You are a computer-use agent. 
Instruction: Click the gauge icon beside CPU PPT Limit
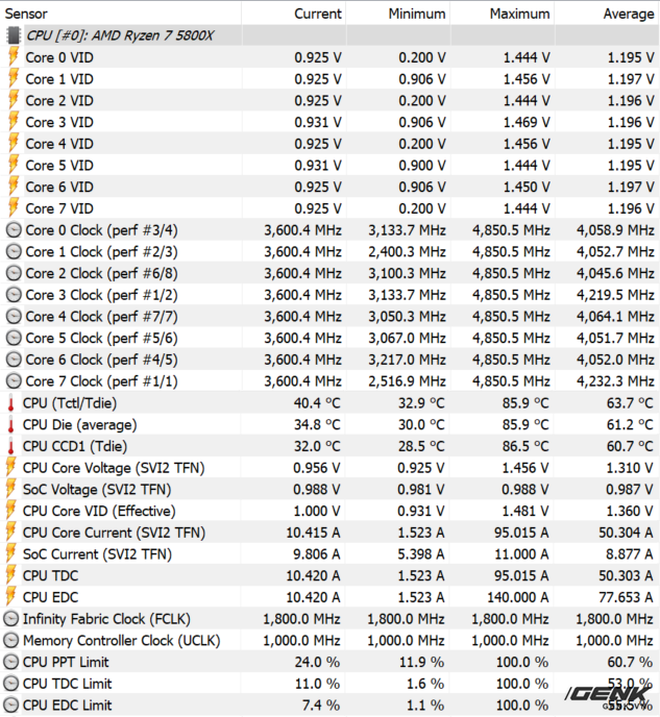(11, 662)
